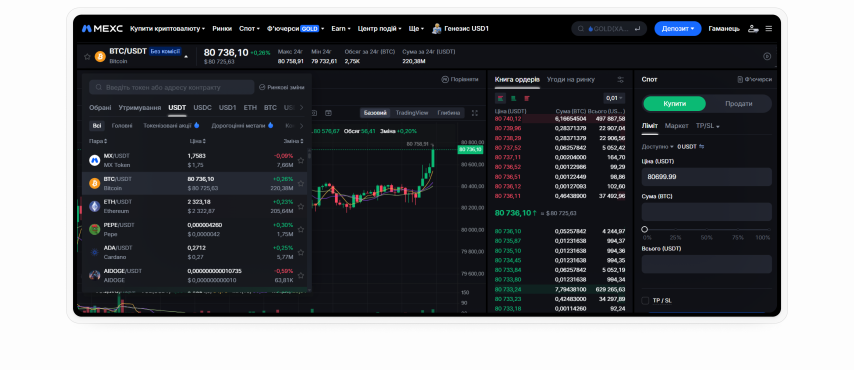Show only sell orders in order book

coord(527,98)
